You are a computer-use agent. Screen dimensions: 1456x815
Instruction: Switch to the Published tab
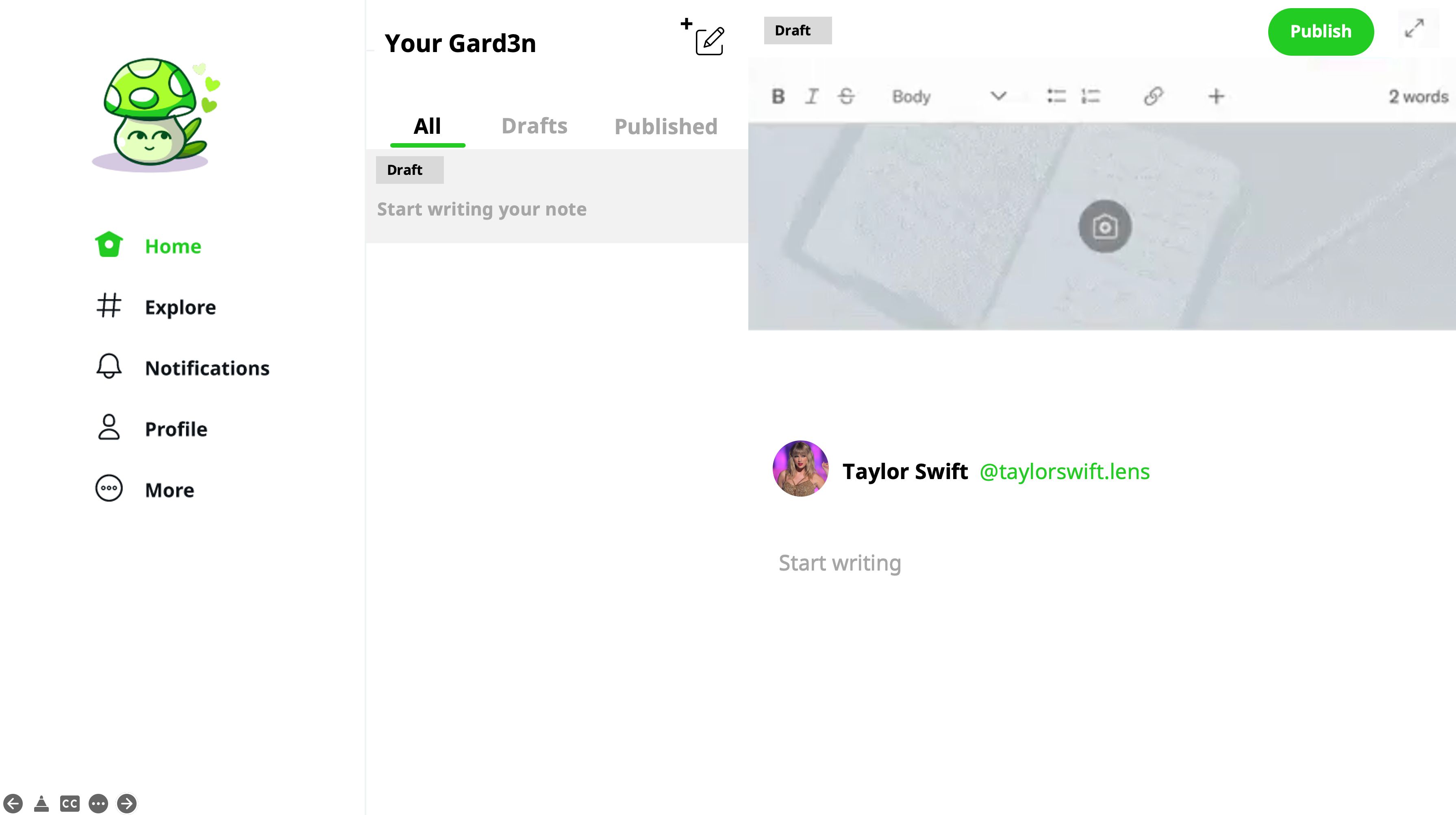665,125
